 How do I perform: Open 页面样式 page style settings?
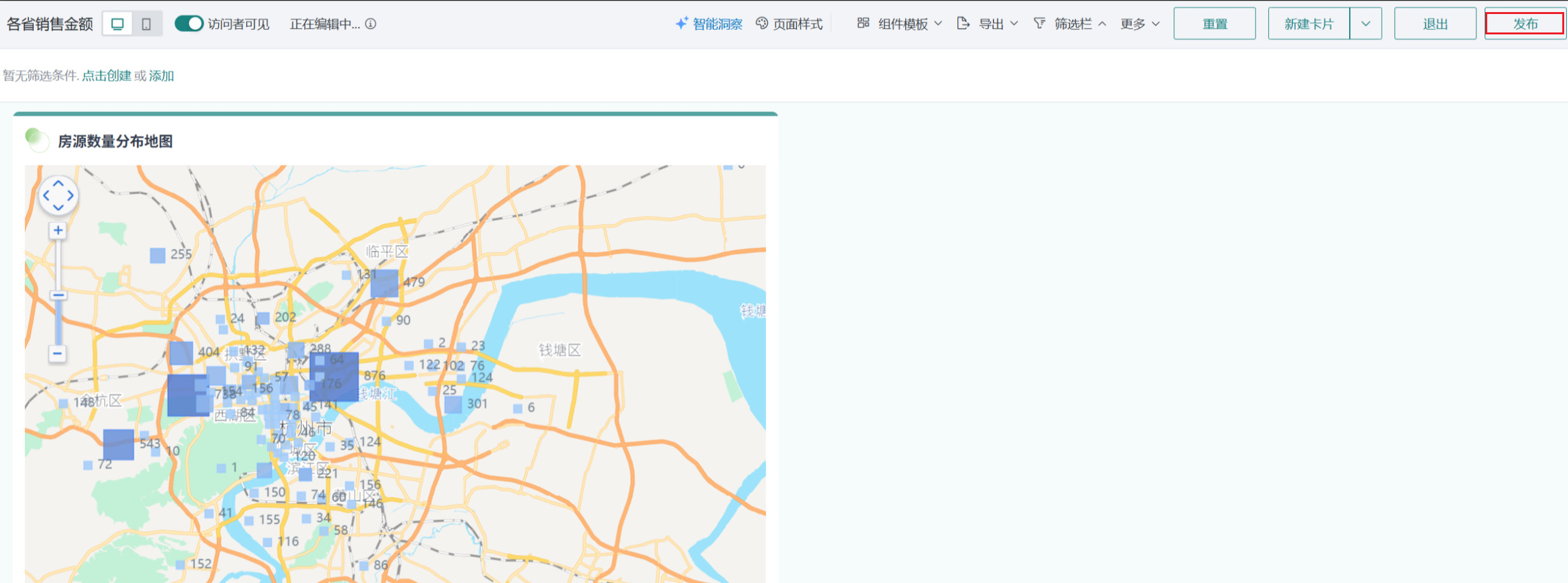tap(789, 24)
